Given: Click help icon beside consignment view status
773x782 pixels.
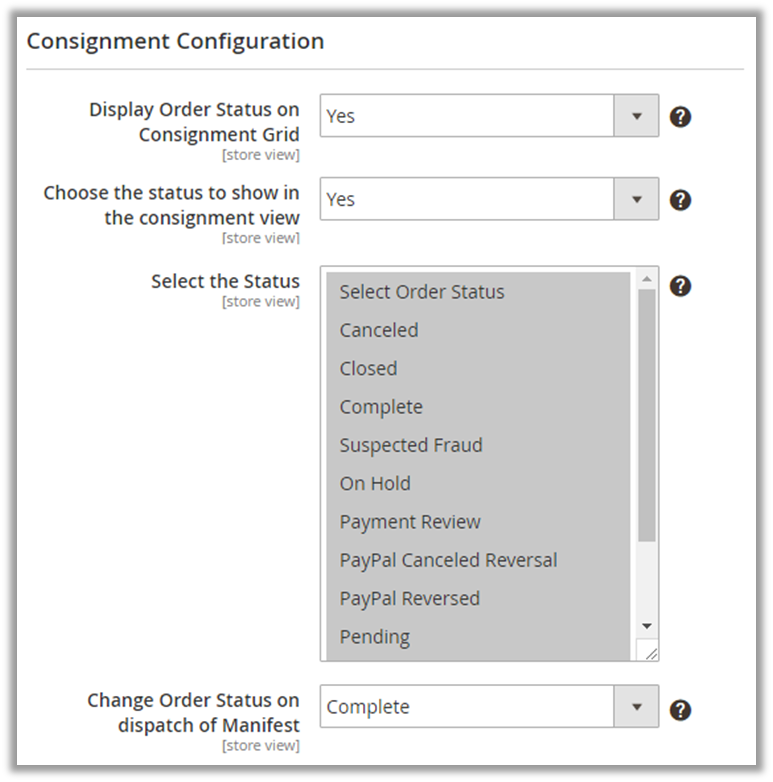Looking at the screenshot, I should coord(680,200).
